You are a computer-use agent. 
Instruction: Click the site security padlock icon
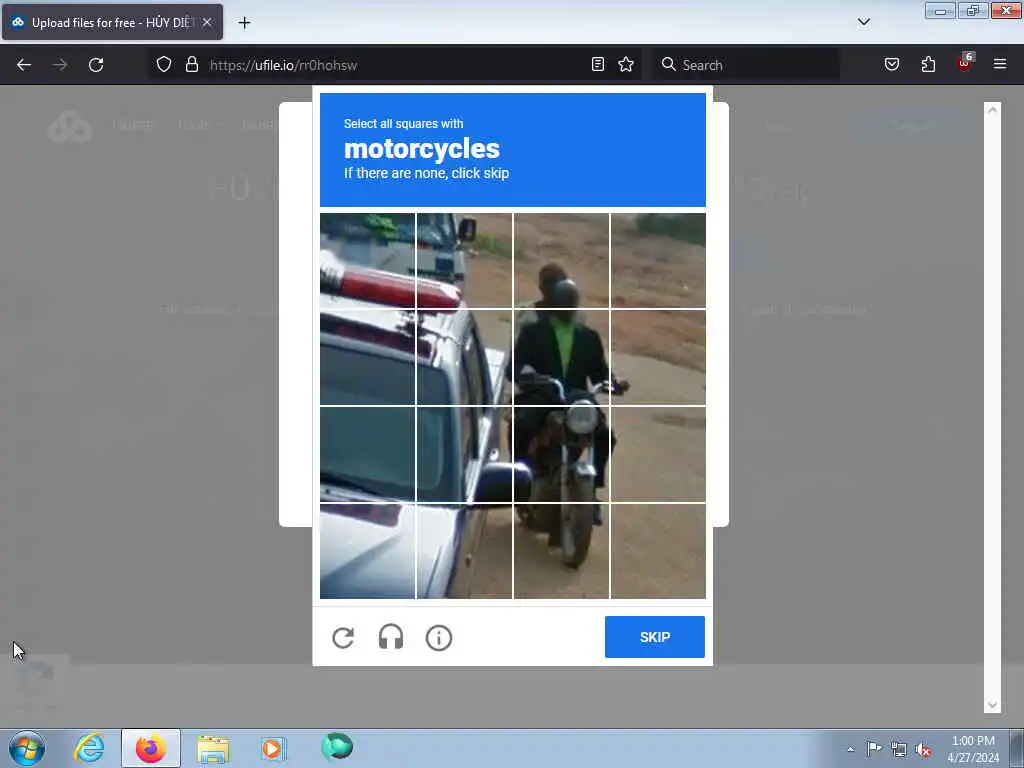click(191, 64)
